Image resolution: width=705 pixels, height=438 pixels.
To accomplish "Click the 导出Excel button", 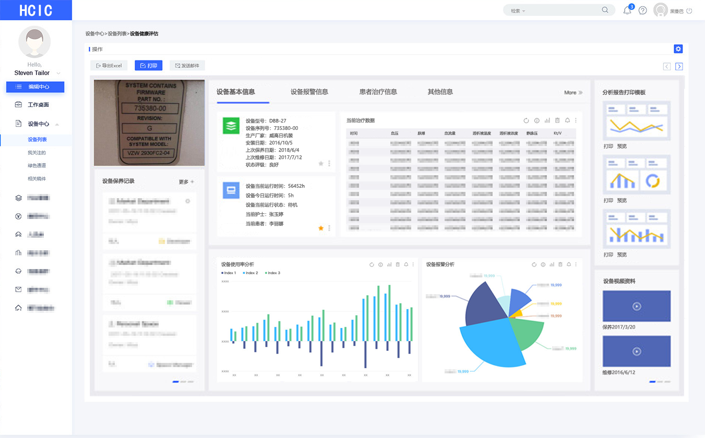I will click(109, 66).
